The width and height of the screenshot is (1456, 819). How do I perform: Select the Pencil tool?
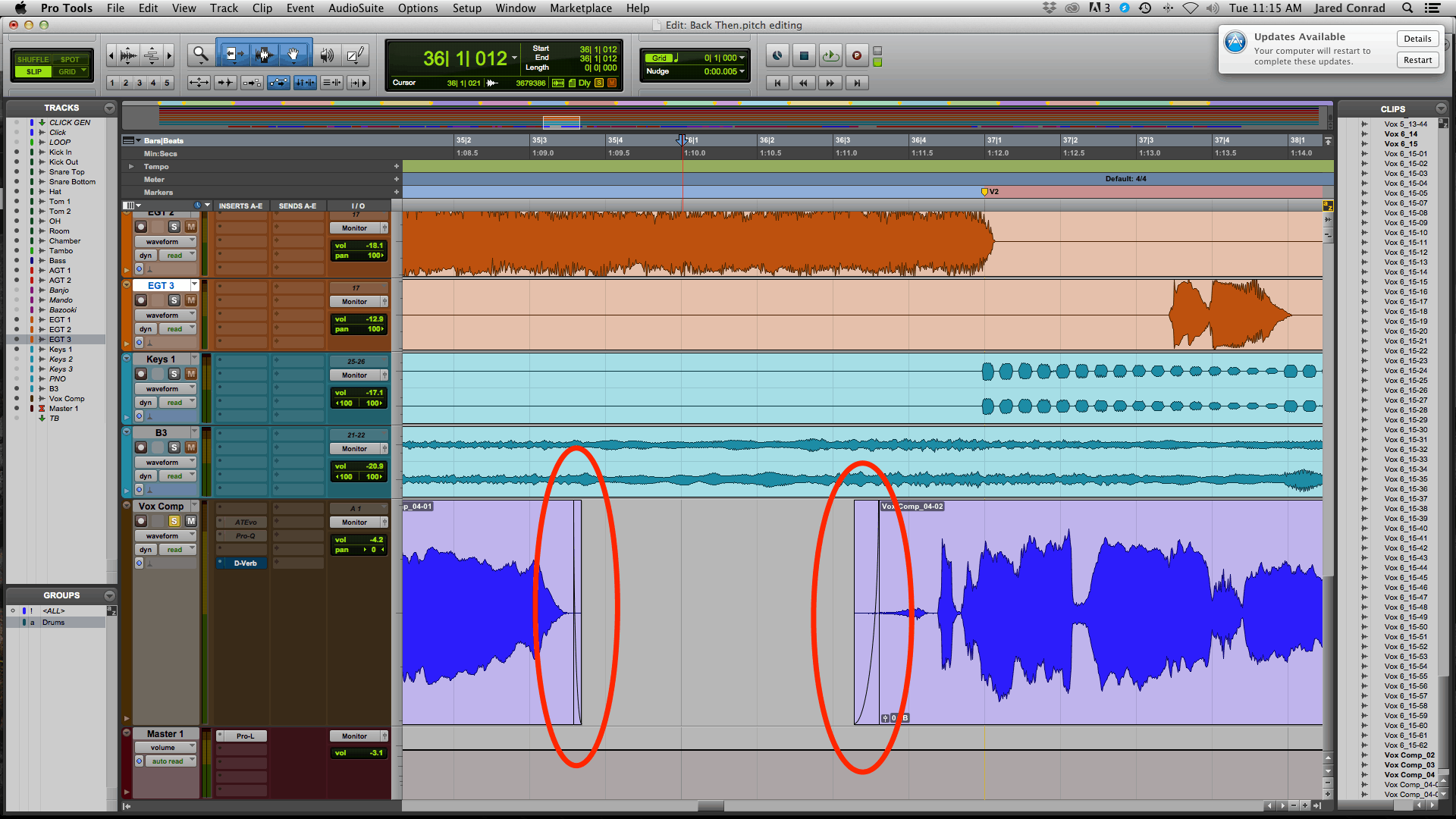pos(354,55)
